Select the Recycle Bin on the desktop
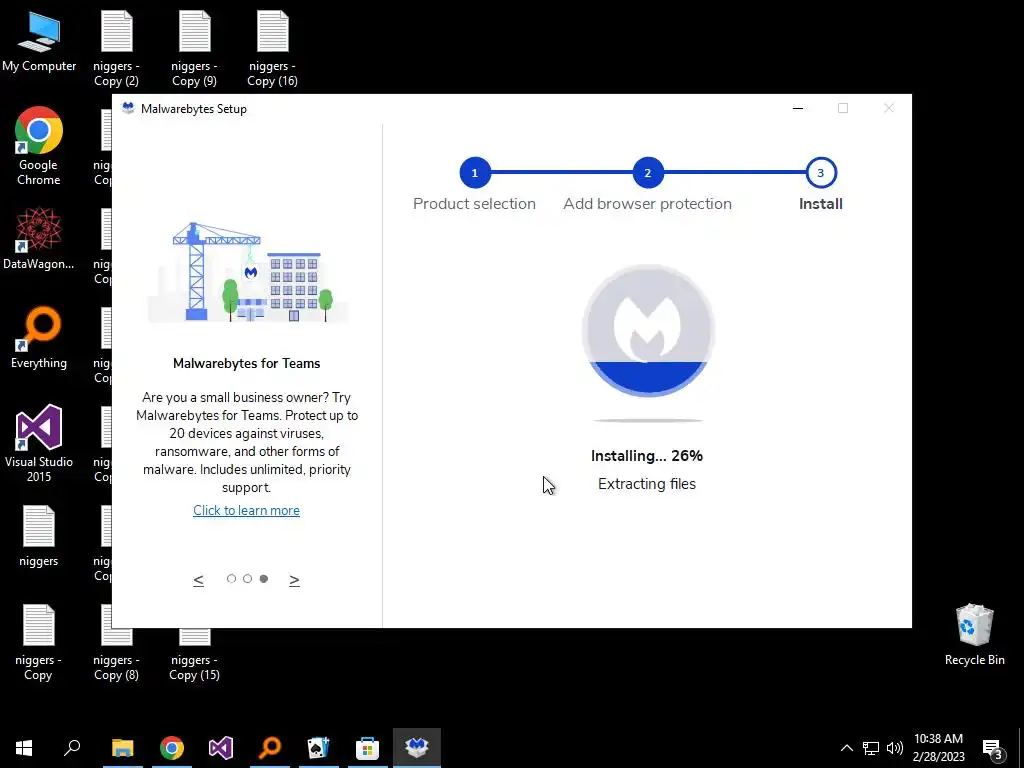Viewport: 1024px width, 768px height. (974, 635)
